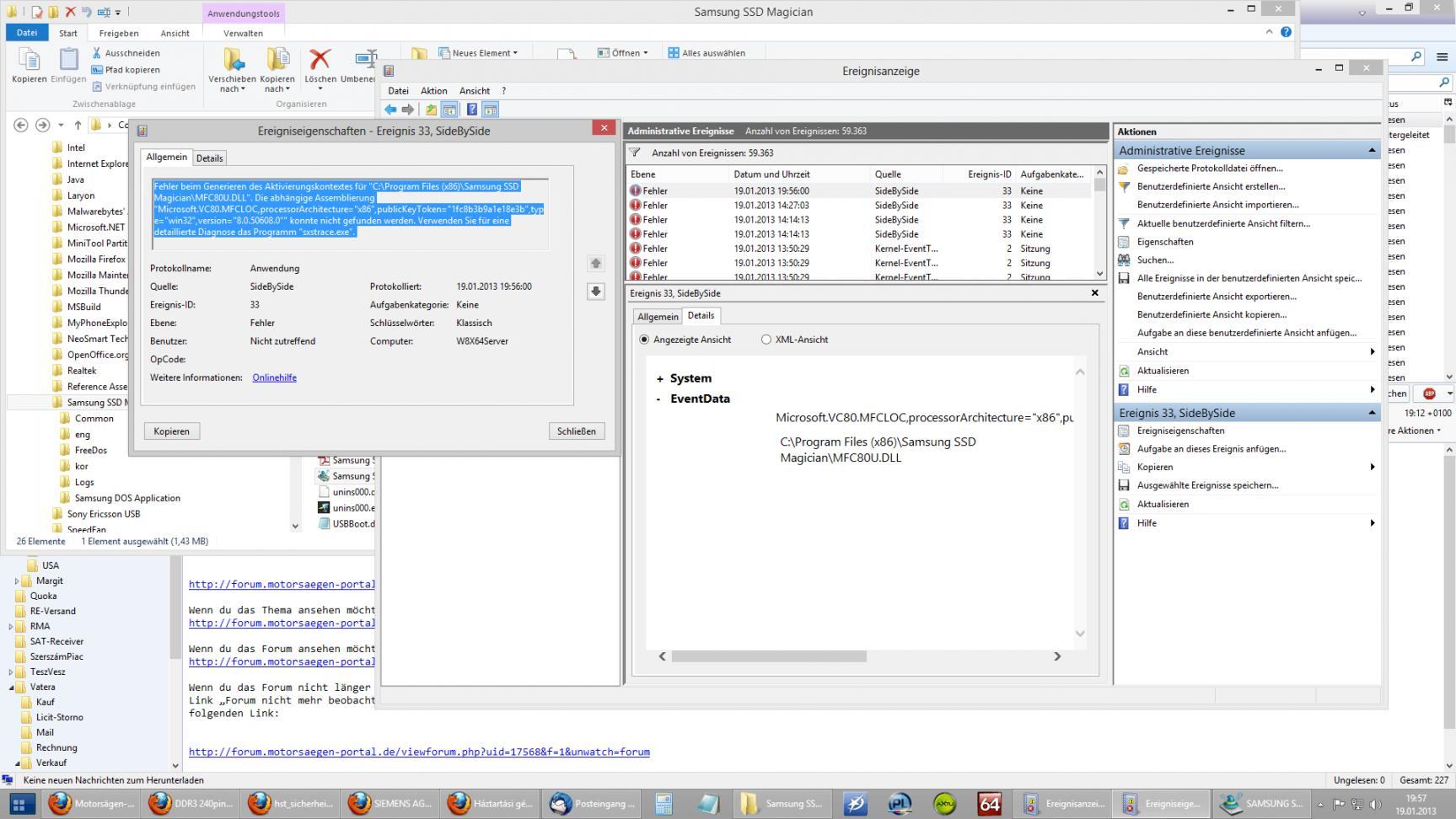The image size is (1456, 819).
Task: Select the Angezeigte Ansicht radio button
Action: point(645,340)
